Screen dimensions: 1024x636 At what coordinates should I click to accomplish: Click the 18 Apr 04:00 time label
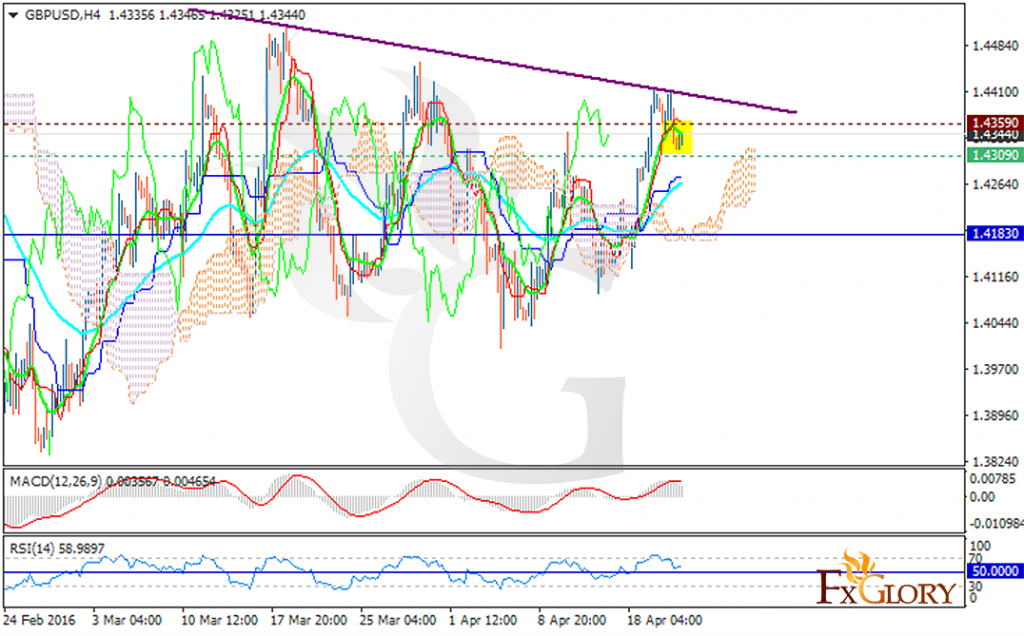click(665, 620)
